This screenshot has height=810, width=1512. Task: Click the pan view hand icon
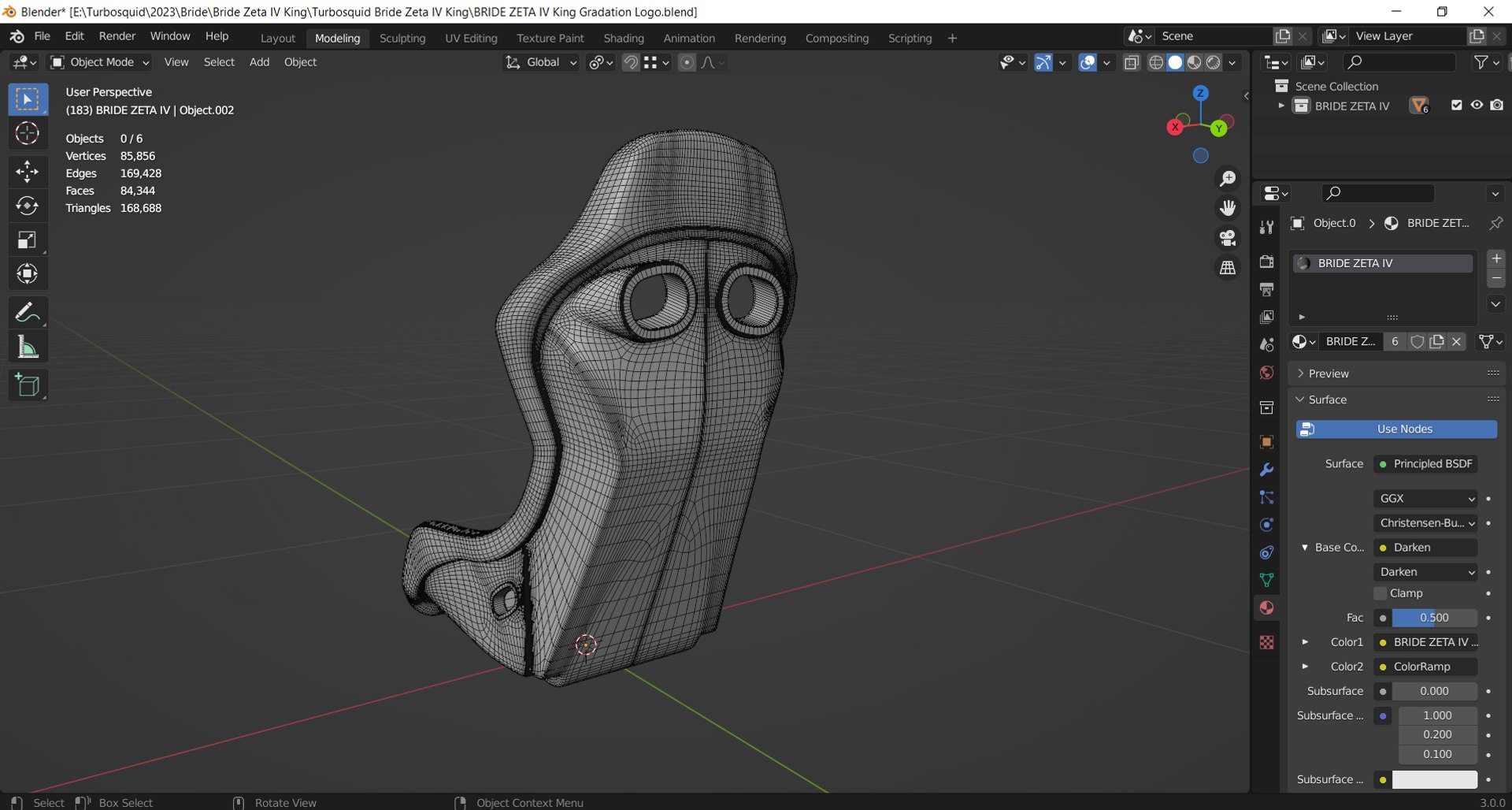tap(1228, 208)
